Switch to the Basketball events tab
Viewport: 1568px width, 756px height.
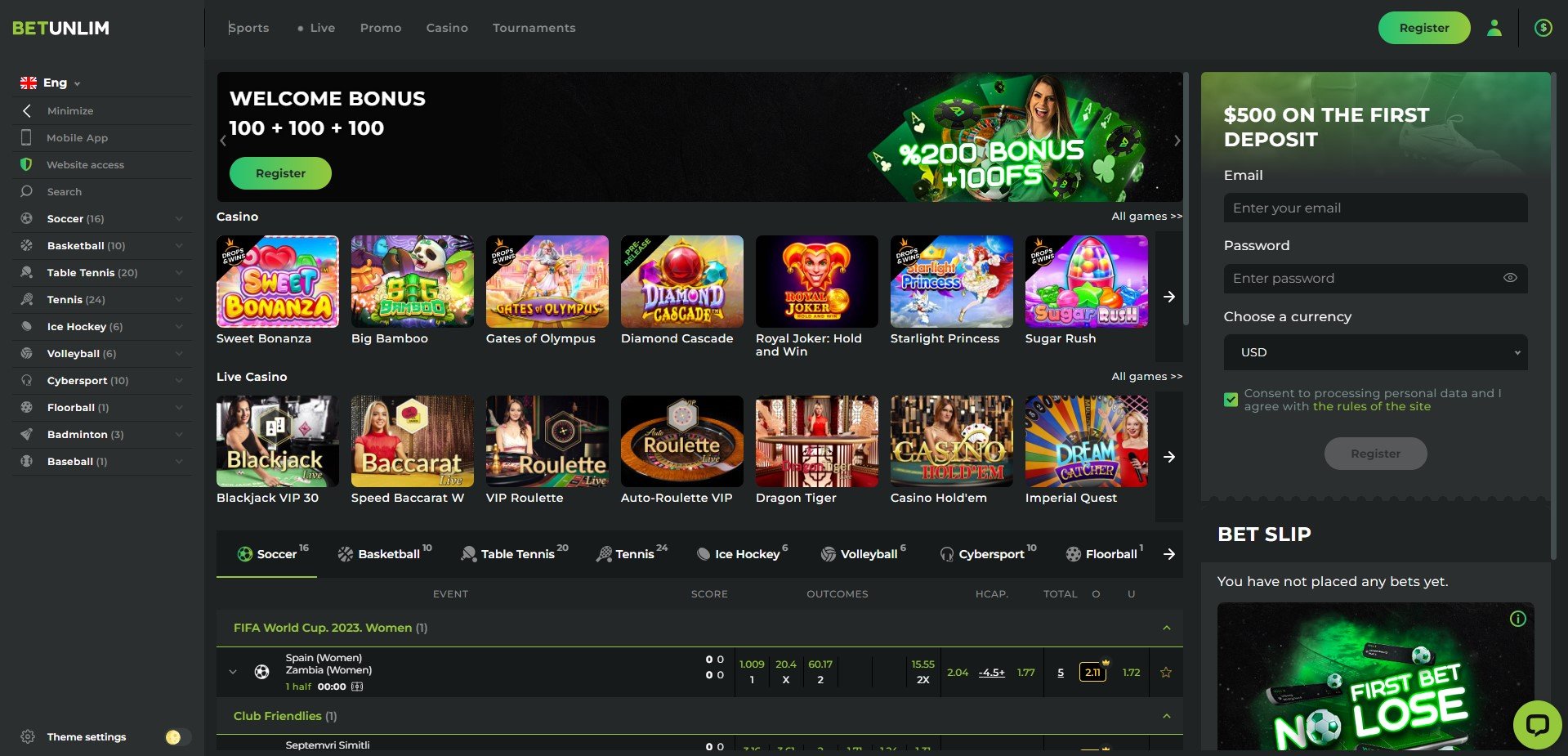coord(384,553)
